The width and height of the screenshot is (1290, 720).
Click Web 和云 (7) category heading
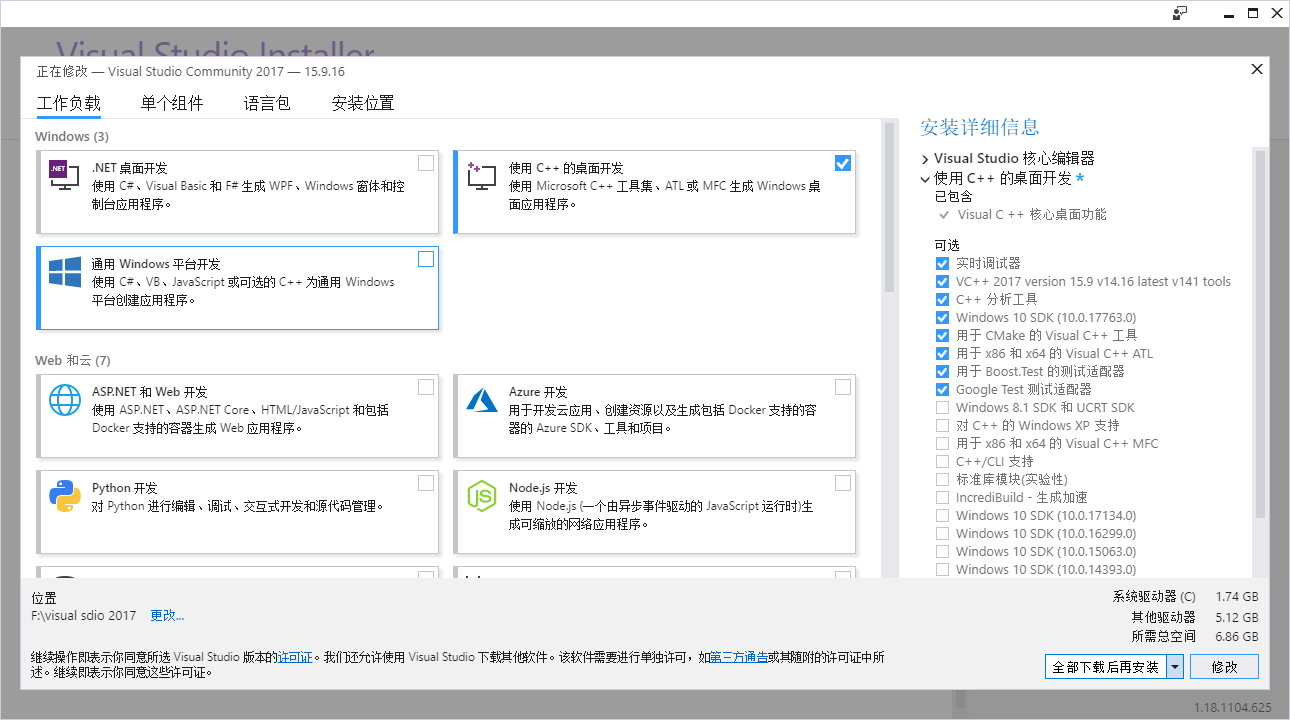pyautogui.click(x=73, y=360)
